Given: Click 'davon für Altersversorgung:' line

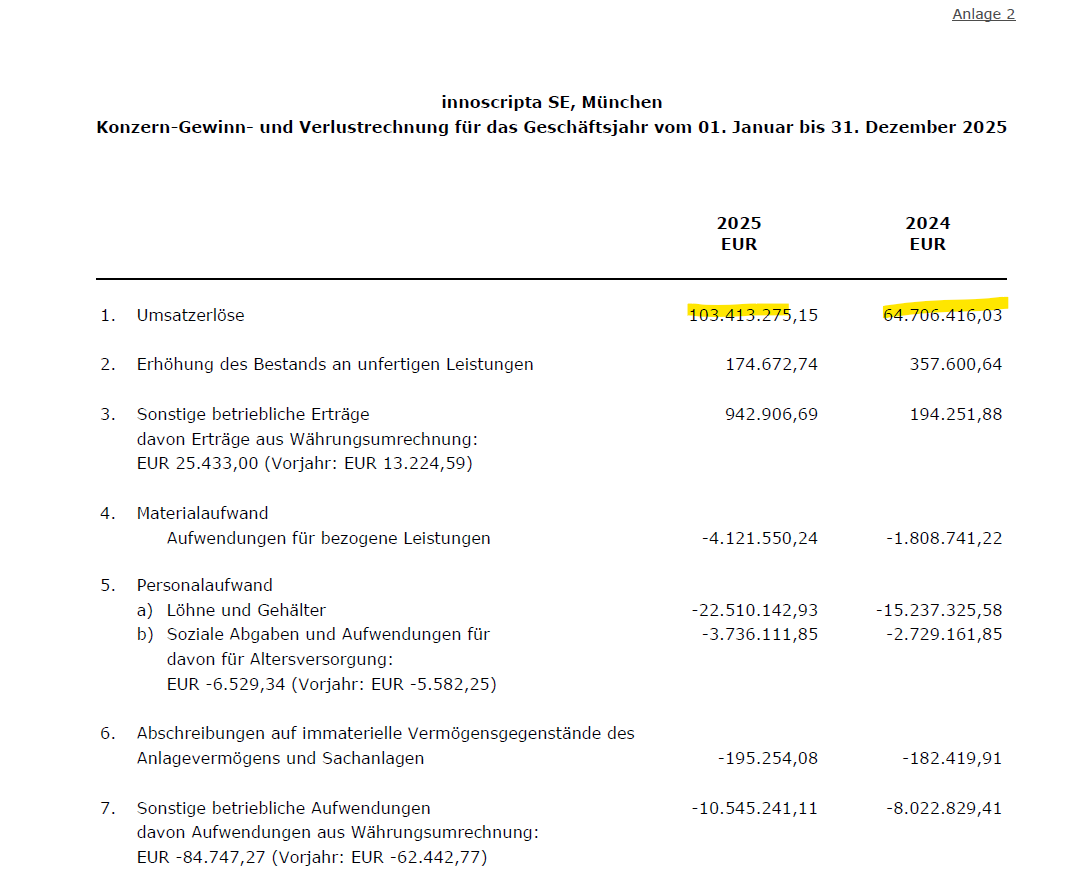Looking at the screenshot, I should [x=280, y=660].
